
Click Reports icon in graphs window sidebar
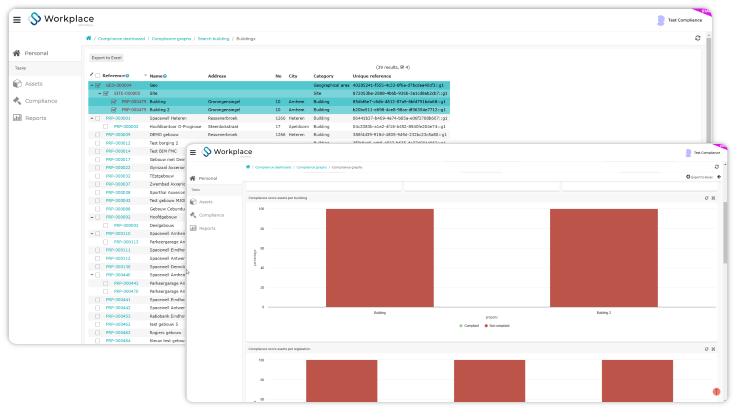click(193, 228)
